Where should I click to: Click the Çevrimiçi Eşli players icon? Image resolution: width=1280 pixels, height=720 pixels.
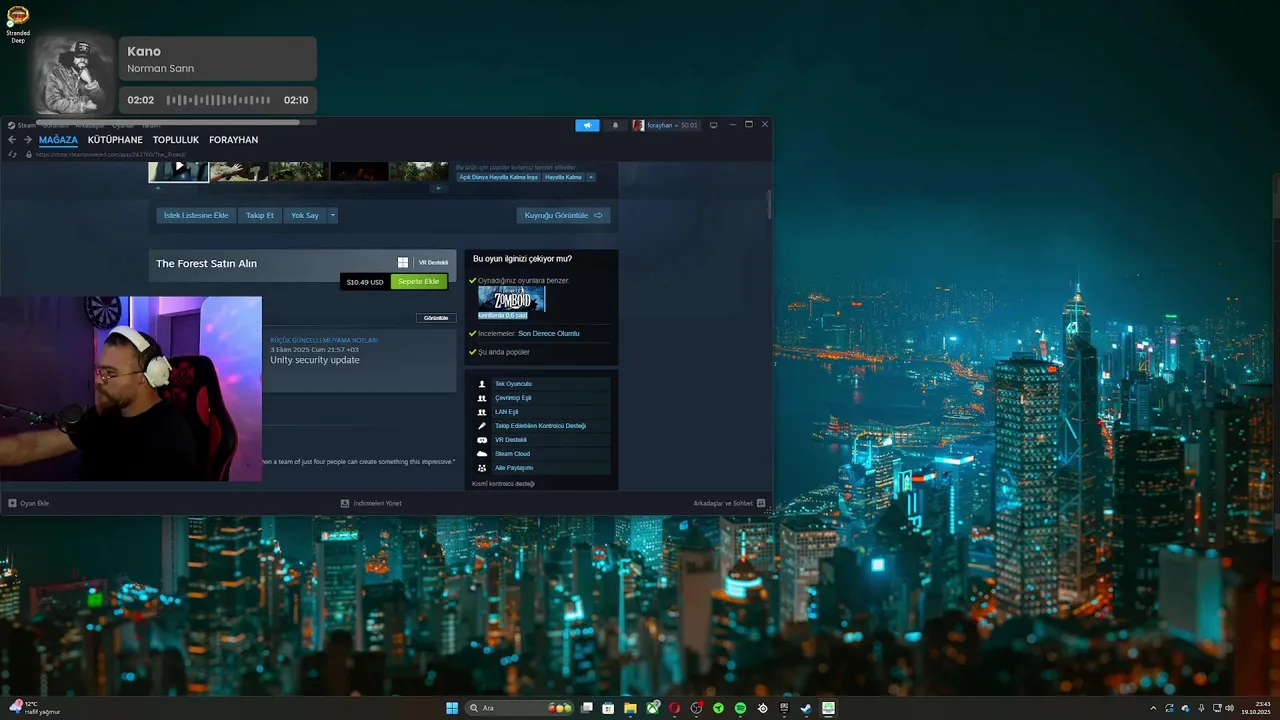(482, 398)
